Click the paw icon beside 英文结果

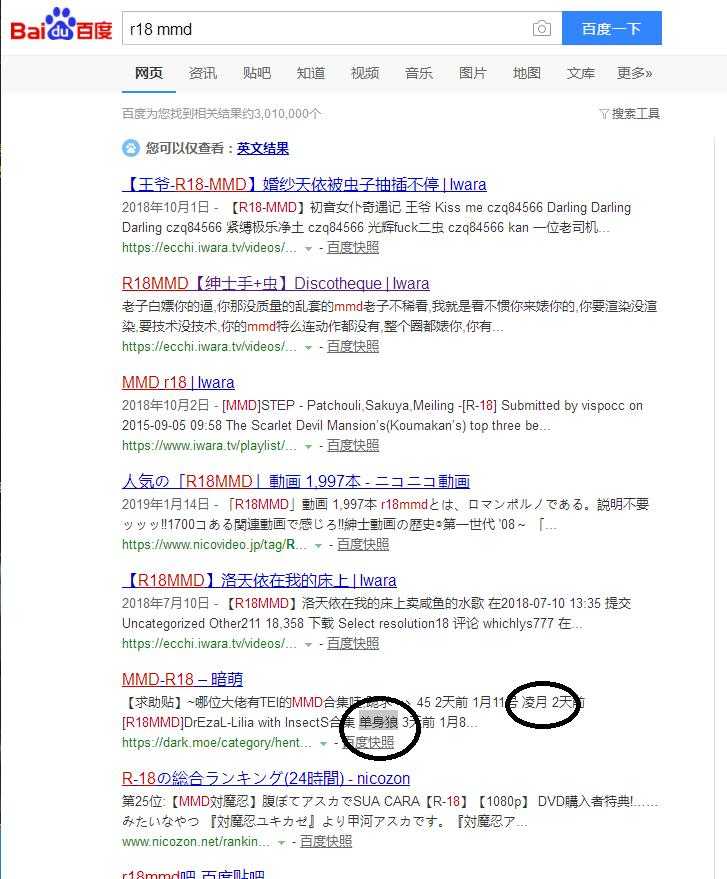pos(131,148)
